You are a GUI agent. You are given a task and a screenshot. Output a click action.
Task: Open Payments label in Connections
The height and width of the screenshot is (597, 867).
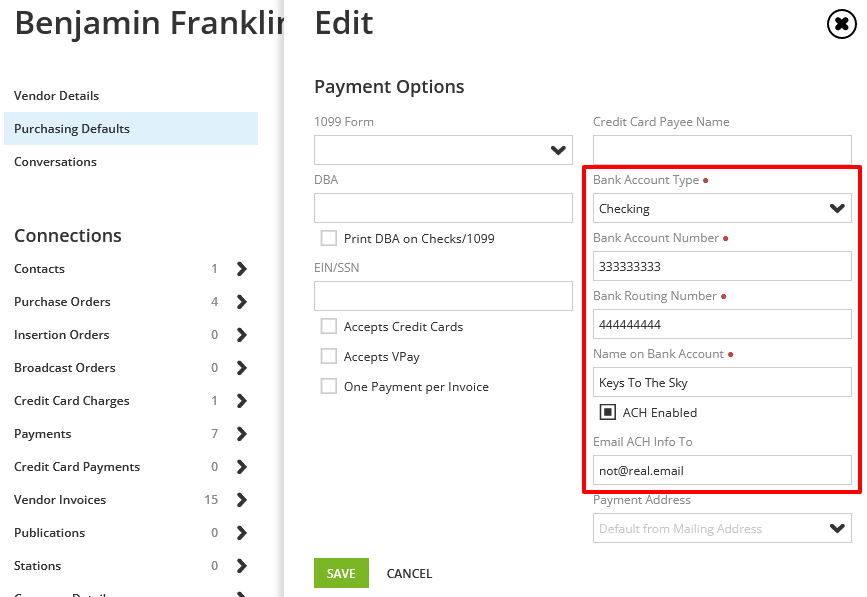click(x=43, y=434)
